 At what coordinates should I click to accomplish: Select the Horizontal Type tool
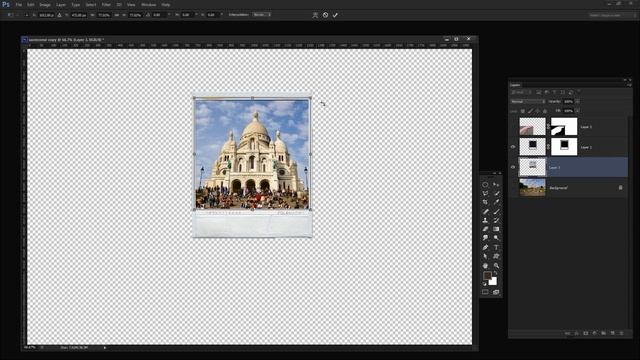pos(496,247)
